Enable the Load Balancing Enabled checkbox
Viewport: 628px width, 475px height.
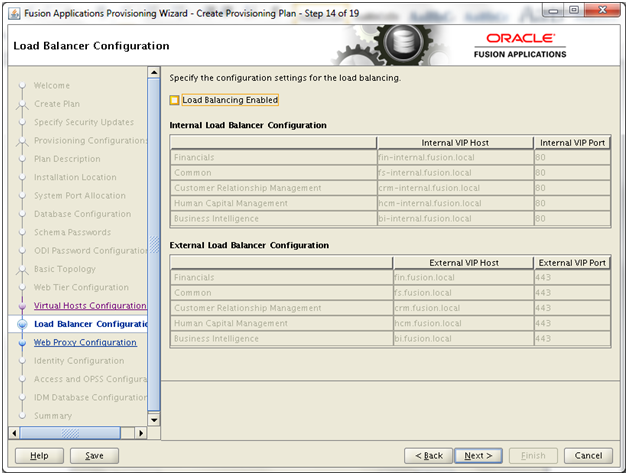point(174,100)
